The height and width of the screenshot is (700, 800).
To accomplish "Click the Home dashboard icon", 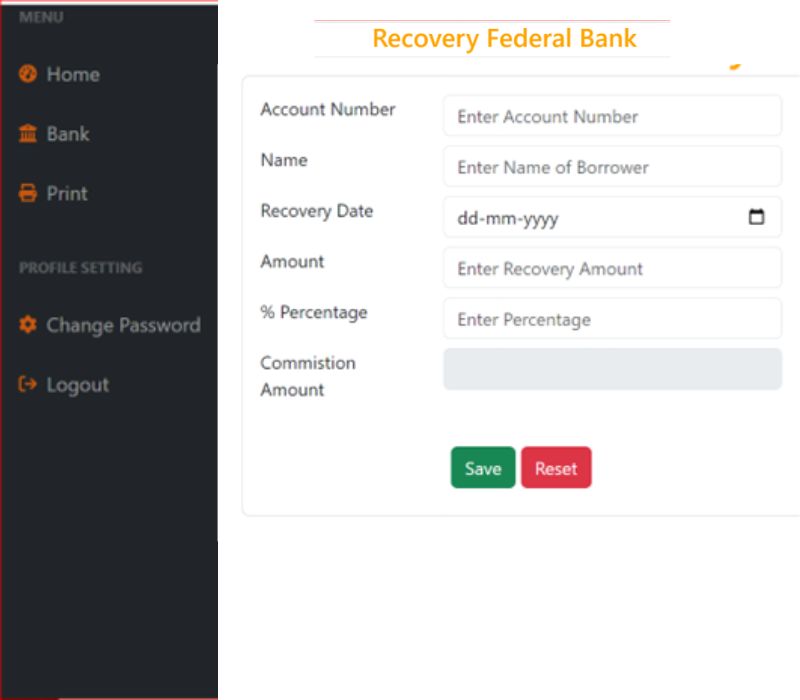I will [28, 74].
